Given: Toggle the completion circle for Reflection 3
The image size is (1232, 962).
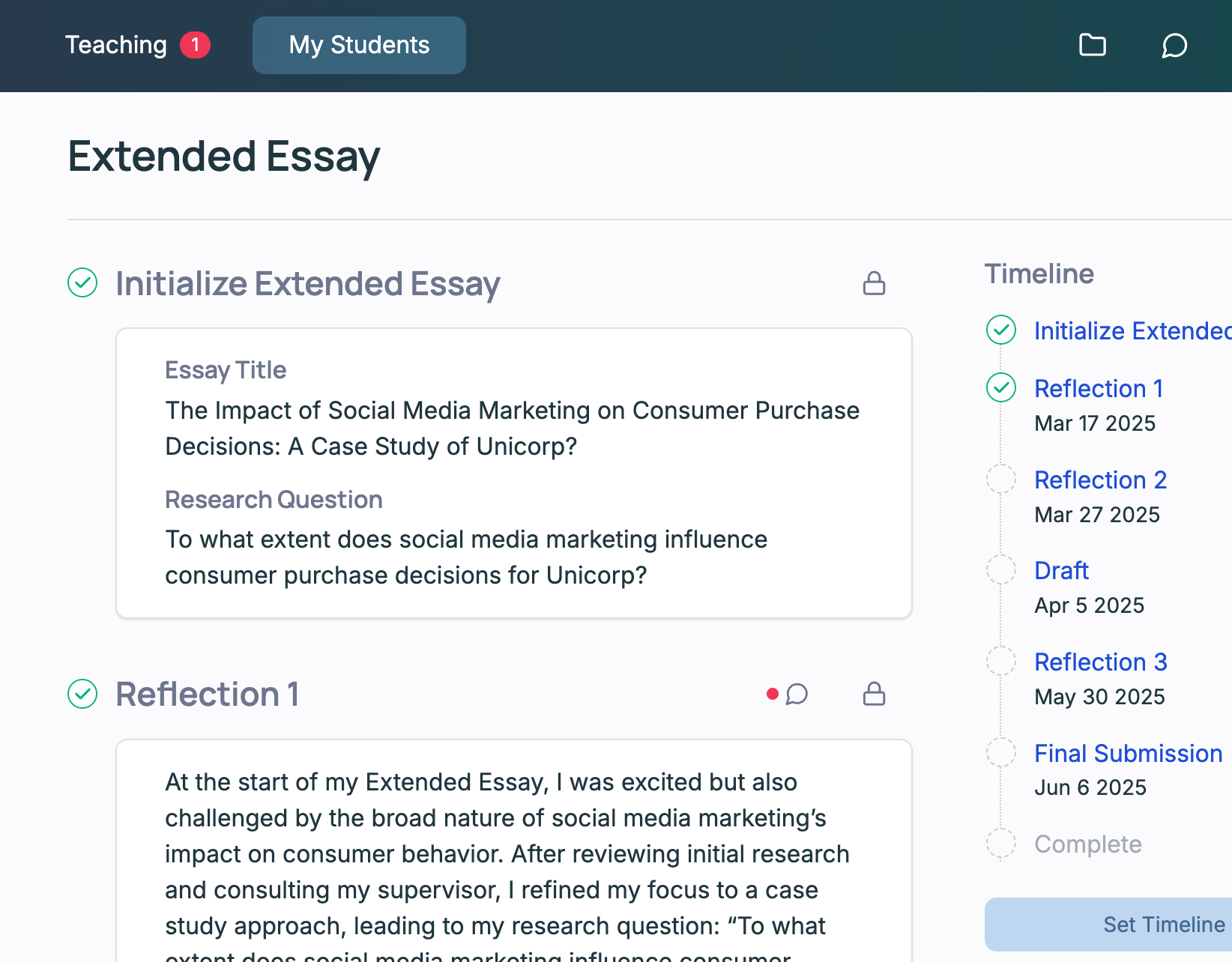Looking at the screenshot, I should [x=1001, y=660].
